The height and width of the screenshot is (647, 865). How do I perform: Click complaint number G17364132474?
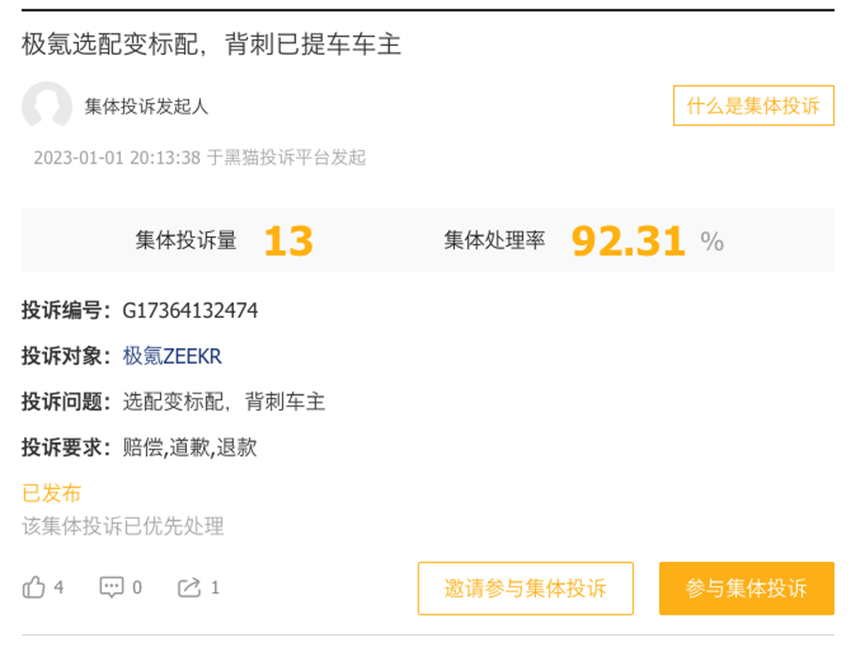pos(190,311)
